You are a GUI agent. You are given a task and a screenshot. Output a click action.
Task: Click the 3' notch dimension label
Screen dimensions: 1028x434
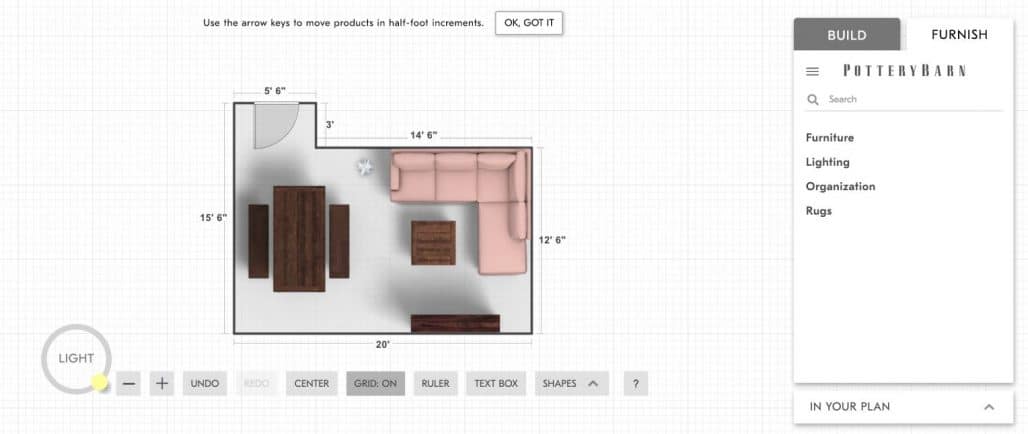[330, 124]
